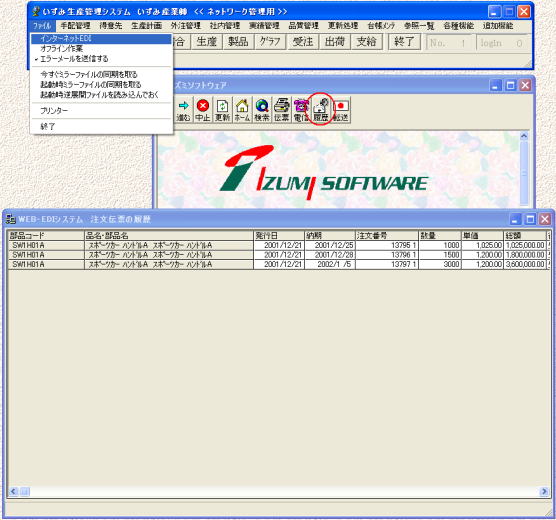Click the 終了 toolbar button

pos(404,42)
